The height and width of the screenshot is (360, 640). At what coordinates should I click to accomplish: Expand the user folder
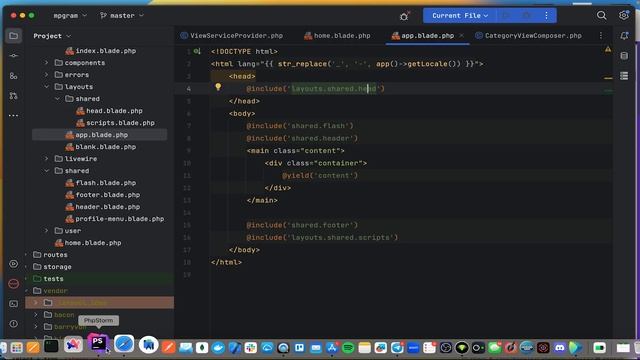click(47, 231)
